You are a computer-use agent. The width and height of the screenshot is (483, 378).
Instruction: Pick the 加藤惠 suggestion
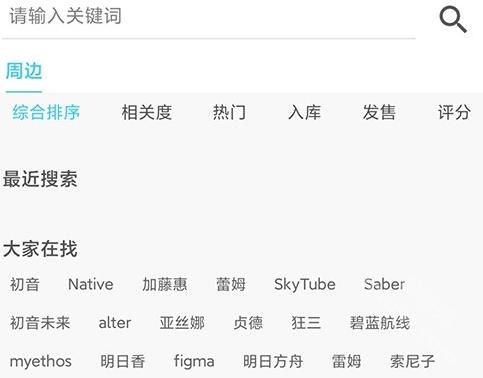165,284
